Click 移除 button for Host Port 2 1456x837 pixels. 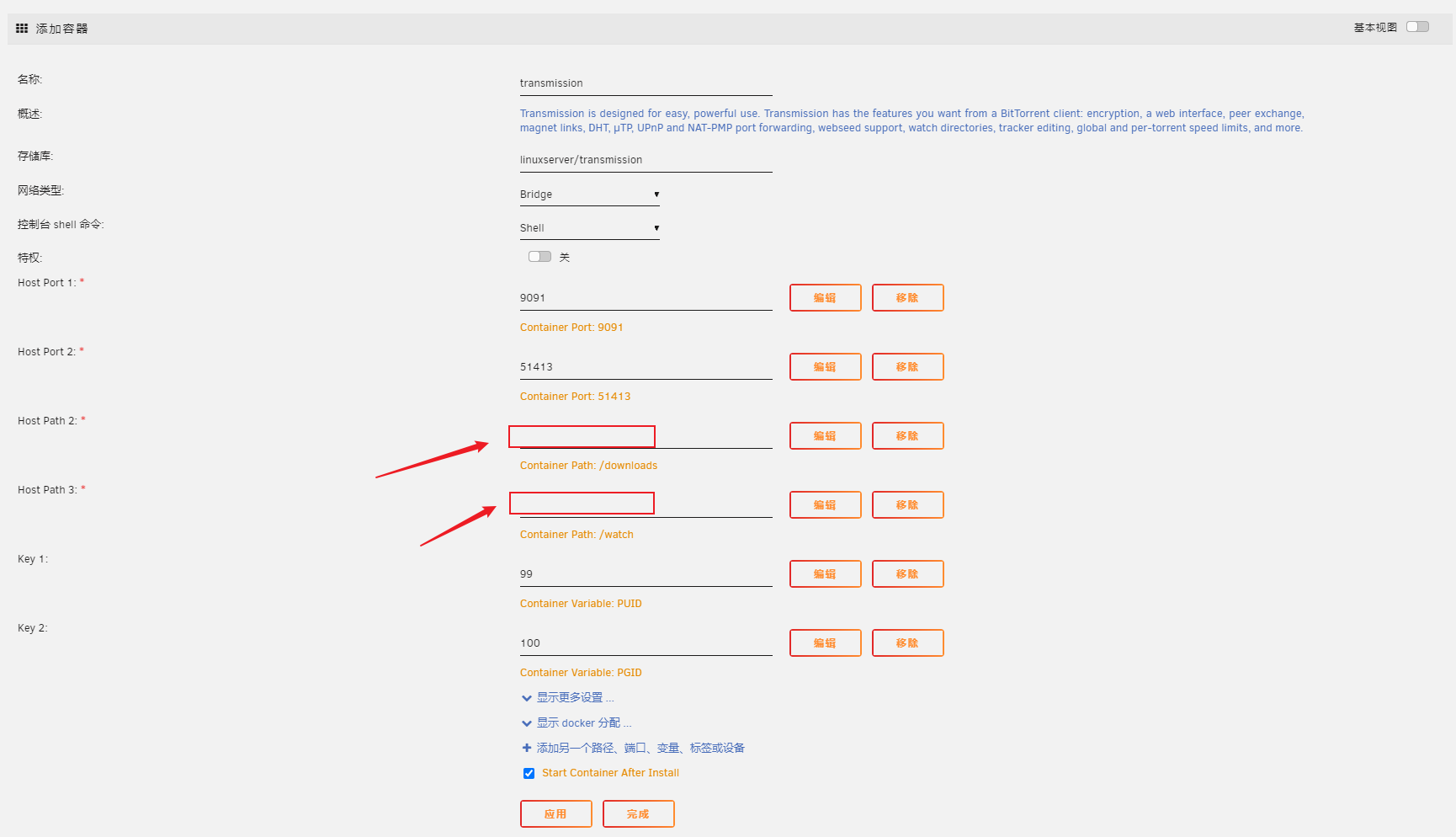point(907,367)
